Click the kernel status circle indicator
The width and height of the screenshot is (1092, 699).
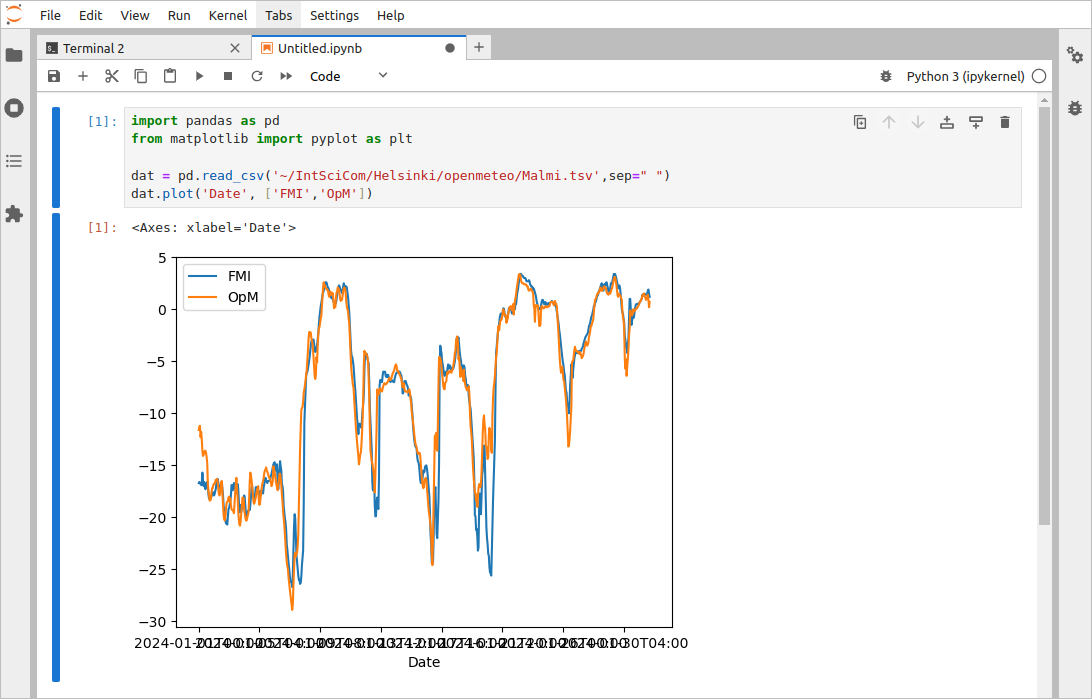pos(1039,76)
